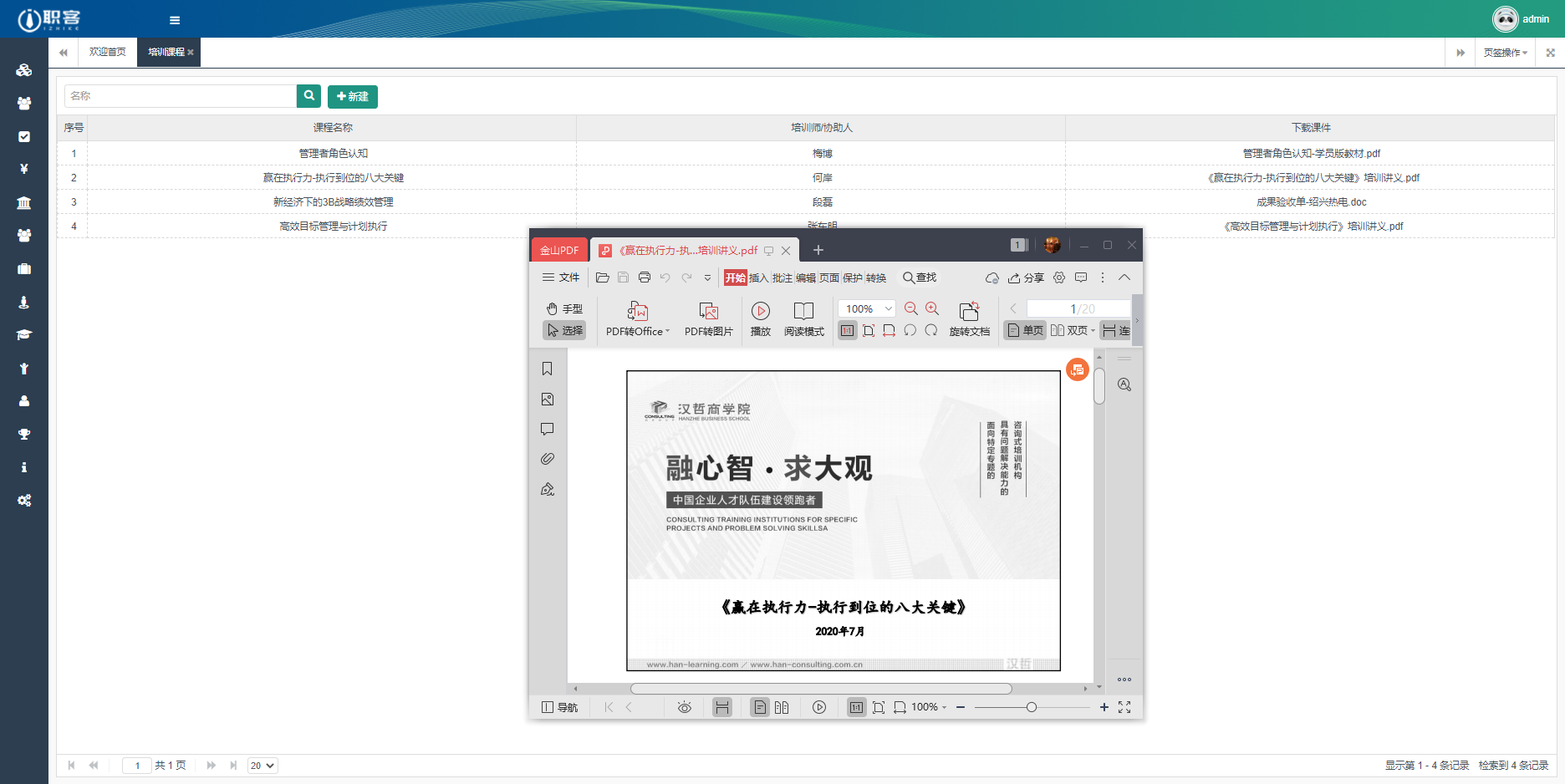This screenshot has height=784, width=1565.
Task: Click the 旋转文档 rotate document icon
Action: coord(969,320)
